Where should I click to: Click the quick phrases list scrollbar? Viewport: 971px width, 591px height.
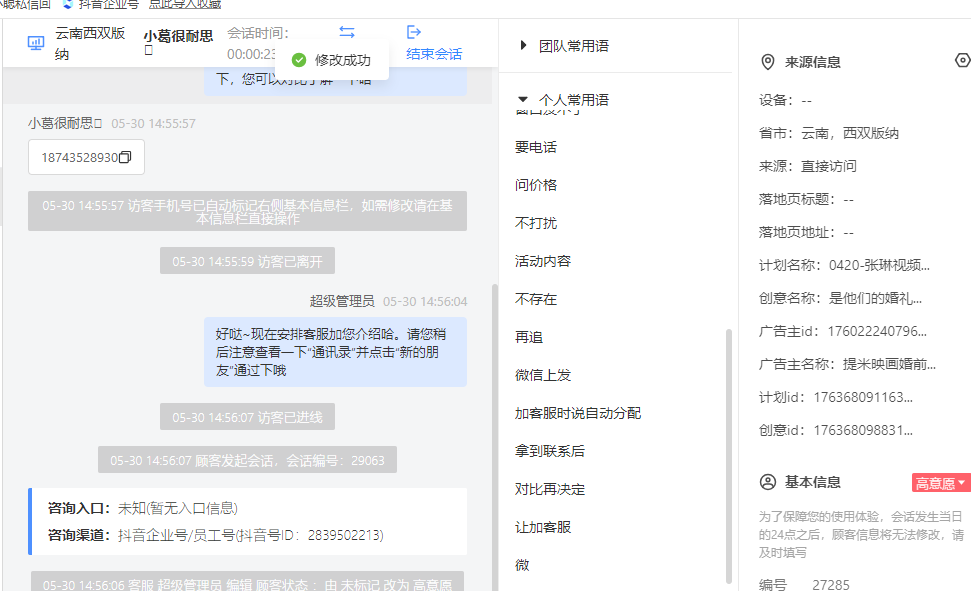tap(729, 455)
